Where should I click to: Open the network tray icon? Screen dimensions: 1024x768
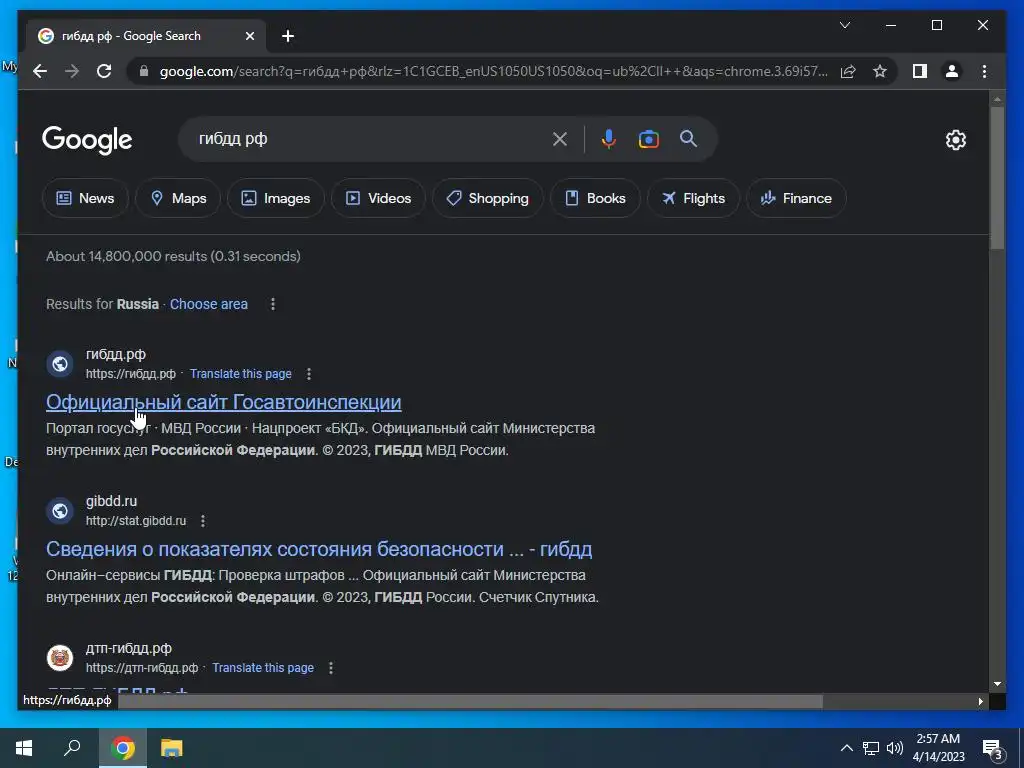(871, 748)
